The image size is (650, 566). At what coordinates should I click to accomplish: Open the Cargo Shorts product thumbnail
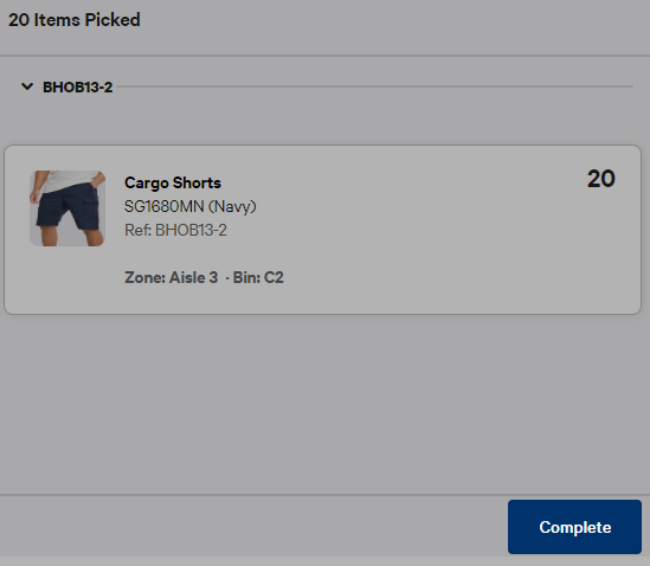[67, 208]
